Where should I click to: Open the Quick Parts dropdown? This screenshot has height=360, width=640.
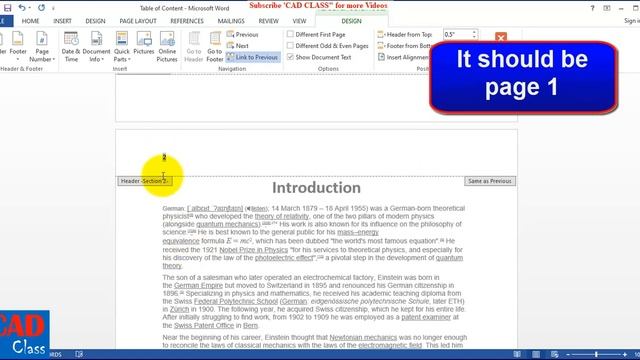point(122,47)
